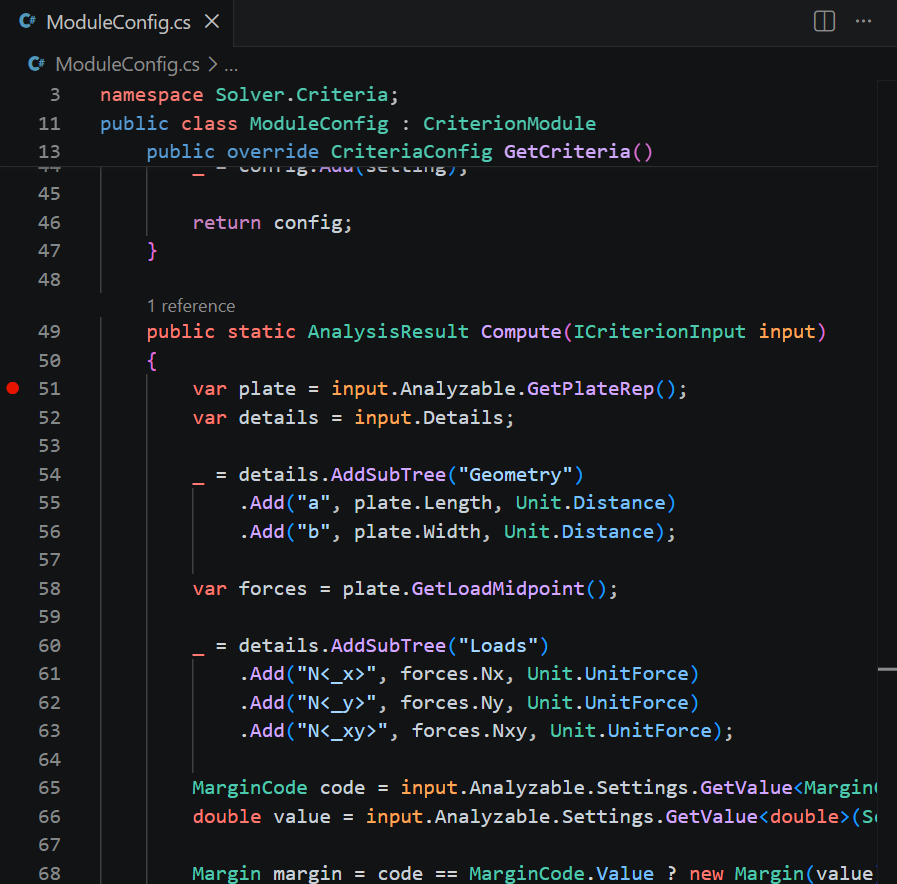897x884 pixels.
Task: Click "plate.Length" on line 55
Action: coord(423,503)
